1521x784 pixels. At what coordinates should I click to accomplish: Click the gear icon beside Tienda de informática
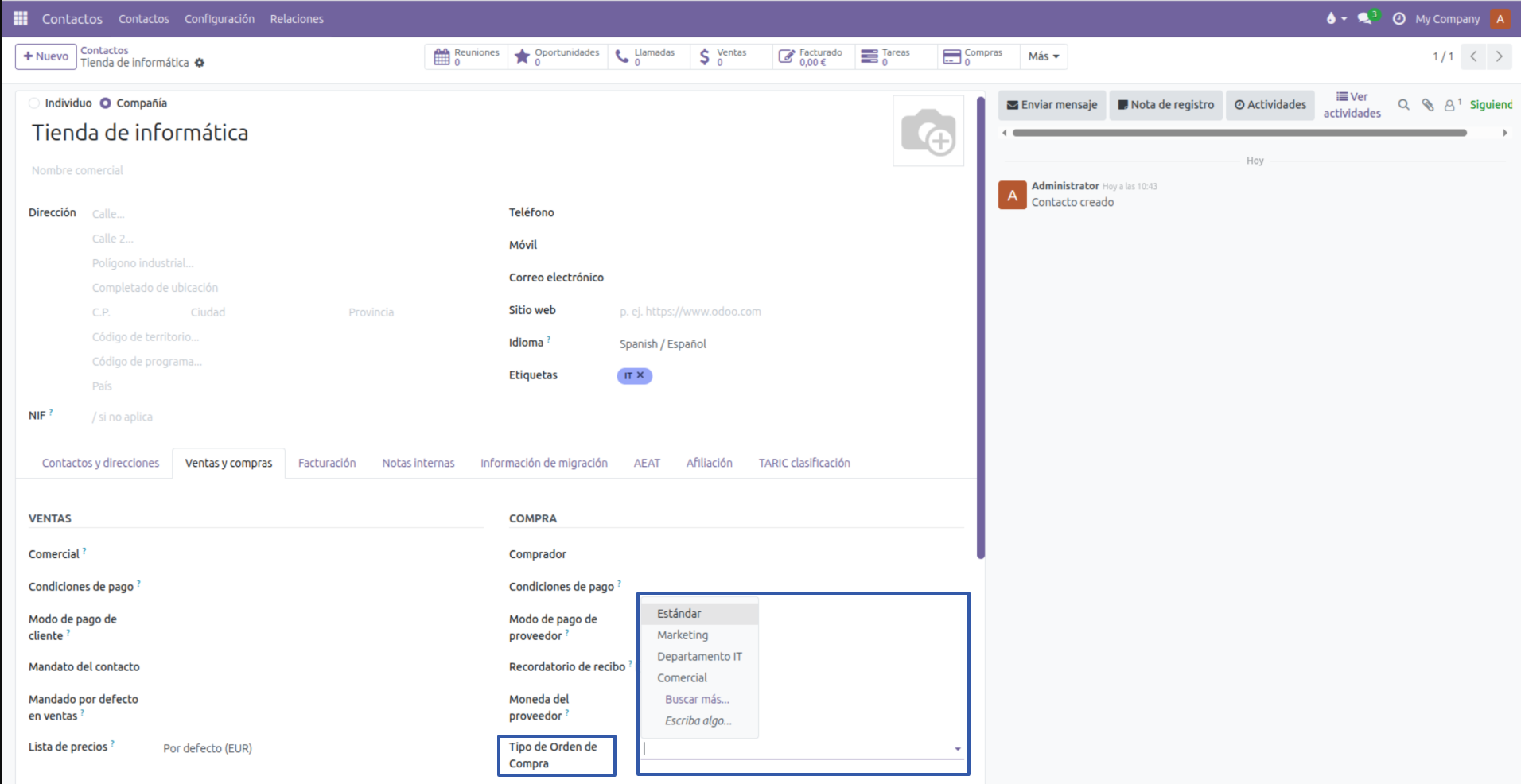(200, 63)
